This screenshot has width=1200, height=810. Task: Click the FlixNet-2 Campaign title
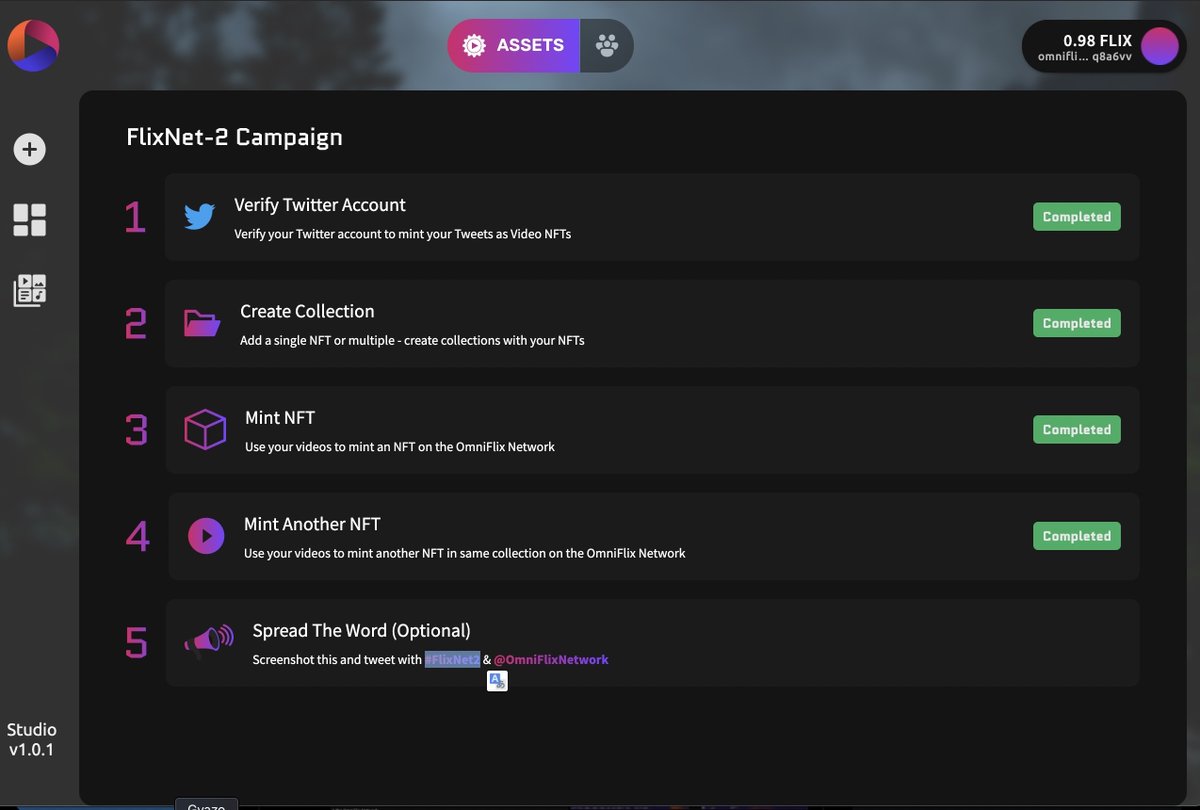click(x=234, y=137)
